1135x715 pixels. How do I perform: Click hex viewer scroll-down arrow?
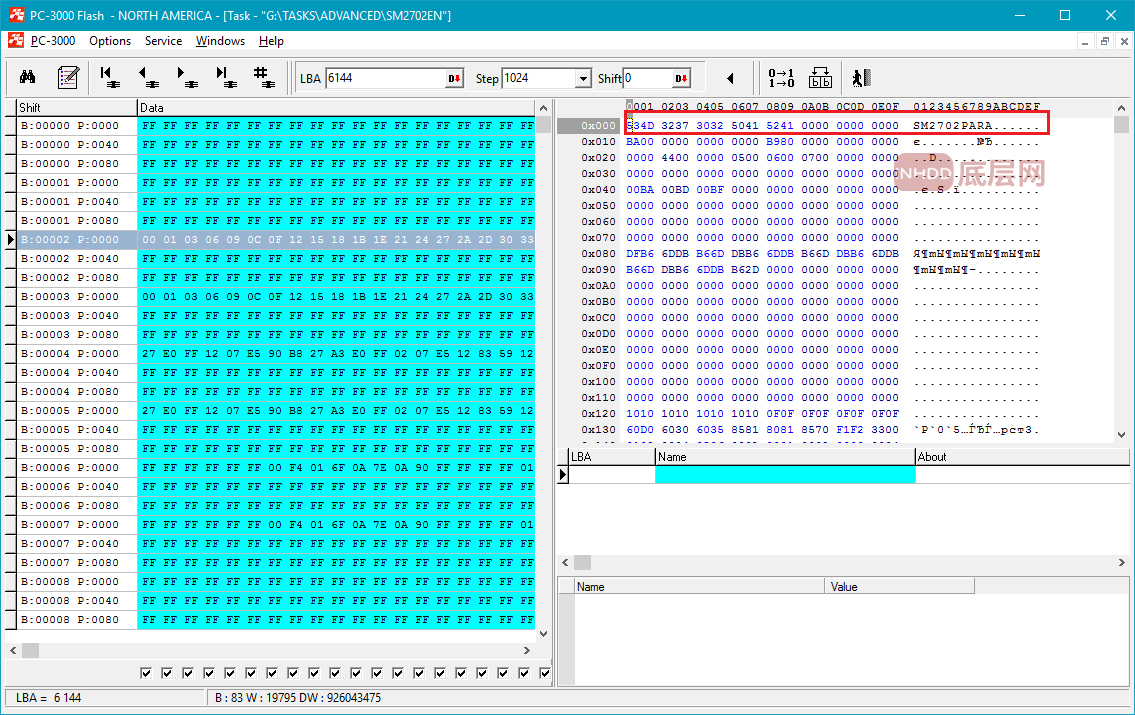[1121, 434]
